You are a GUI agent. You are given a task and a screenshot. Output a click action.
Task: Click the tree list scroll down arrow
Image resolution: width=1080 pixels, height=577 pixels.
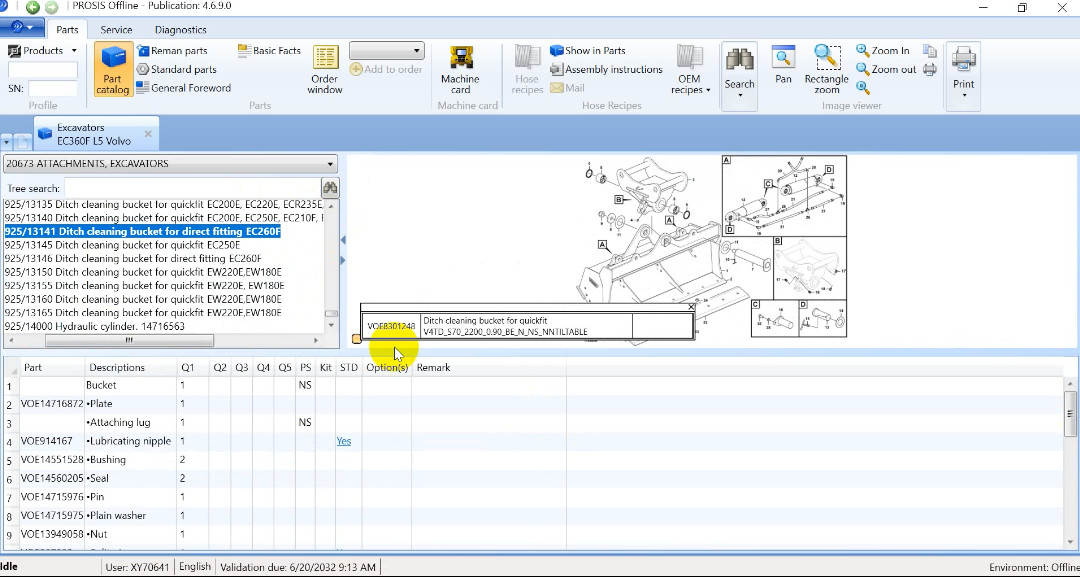331,325
